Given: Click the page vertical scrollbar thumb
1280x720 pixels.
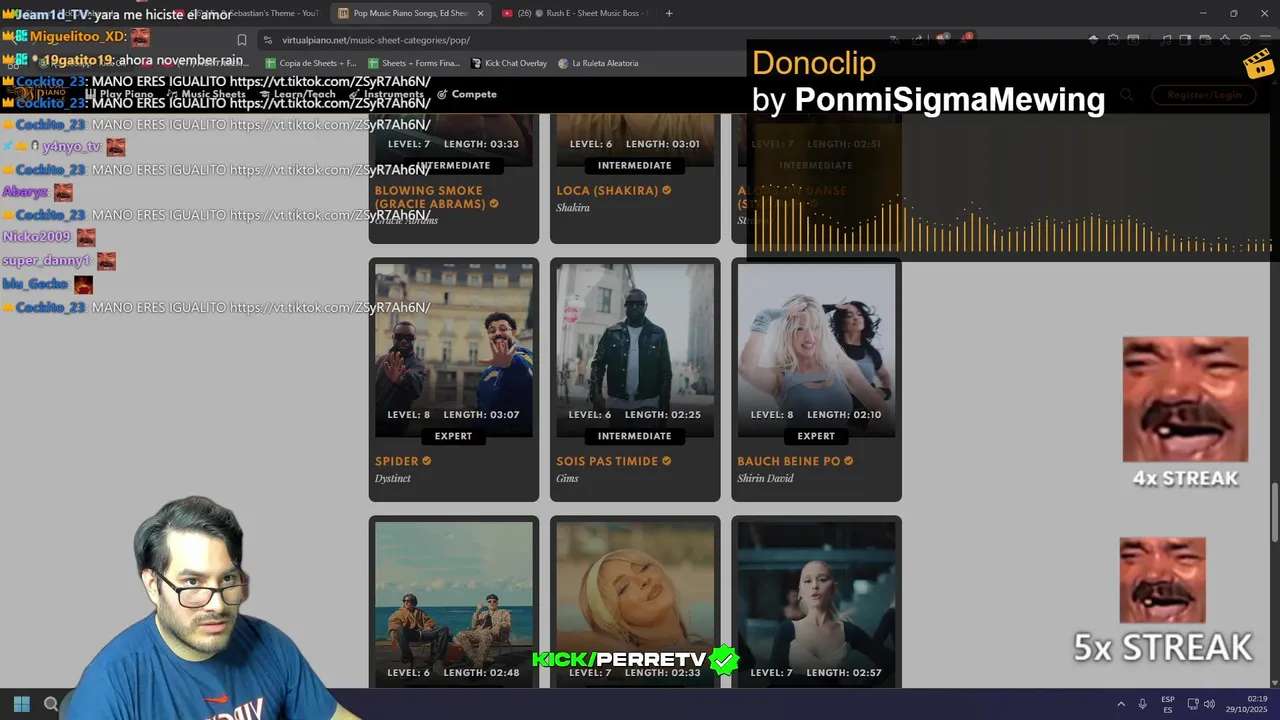Looking at the screenshot, I should [1274, 512].
